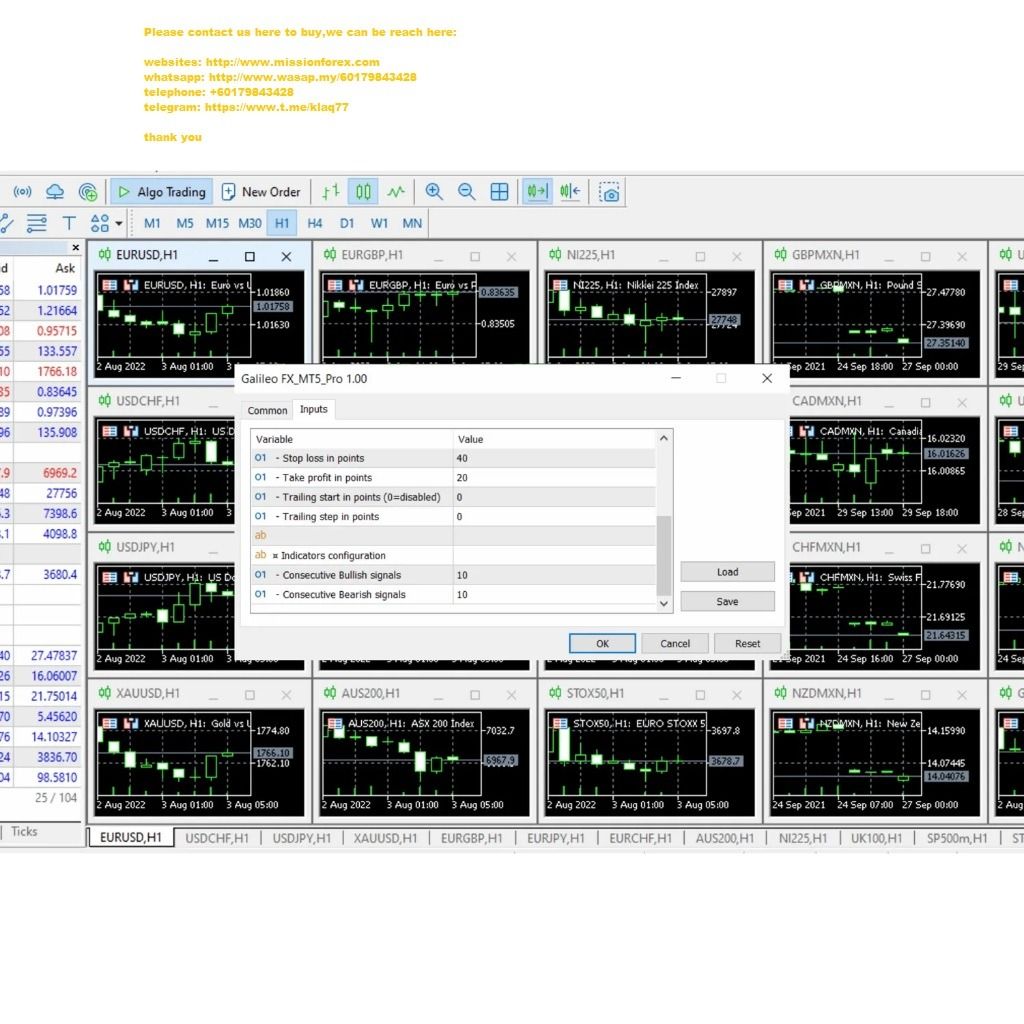Click the scroll up arrow in inputs list
Viewport: 1024px width, 1024px height.
664,438
